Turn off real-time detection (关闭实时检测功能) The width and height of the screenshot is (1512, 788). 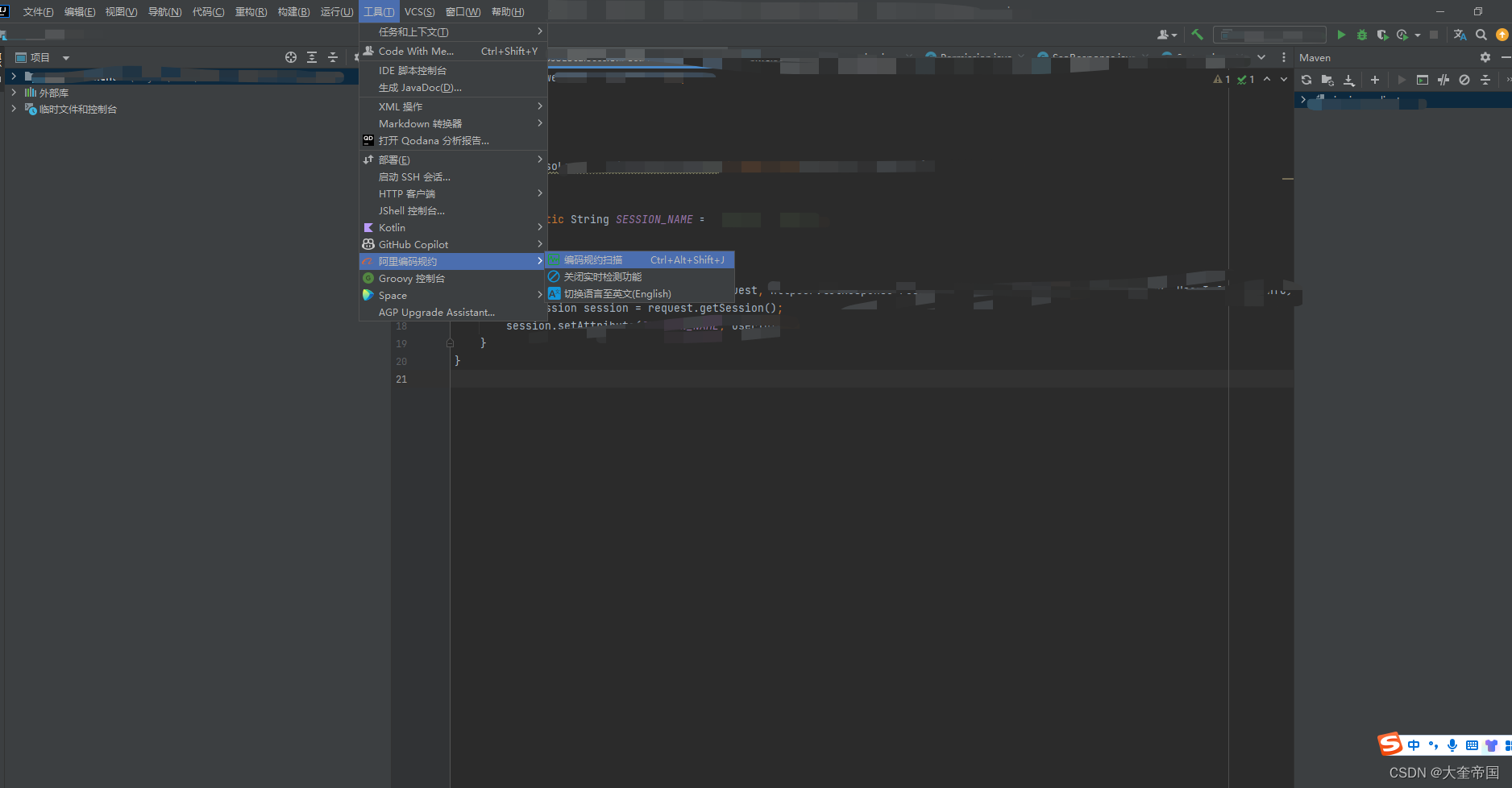click(x=640, y=276)
